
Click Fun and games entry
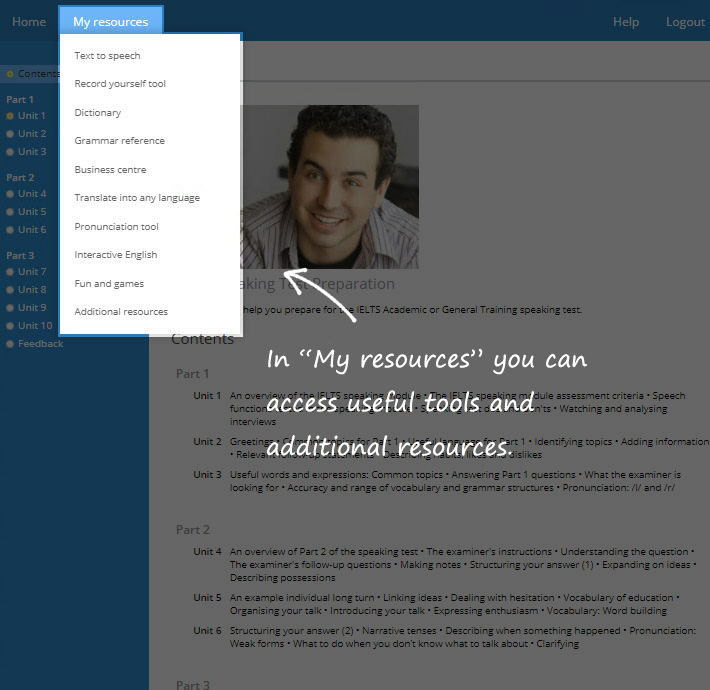point(109,284)
